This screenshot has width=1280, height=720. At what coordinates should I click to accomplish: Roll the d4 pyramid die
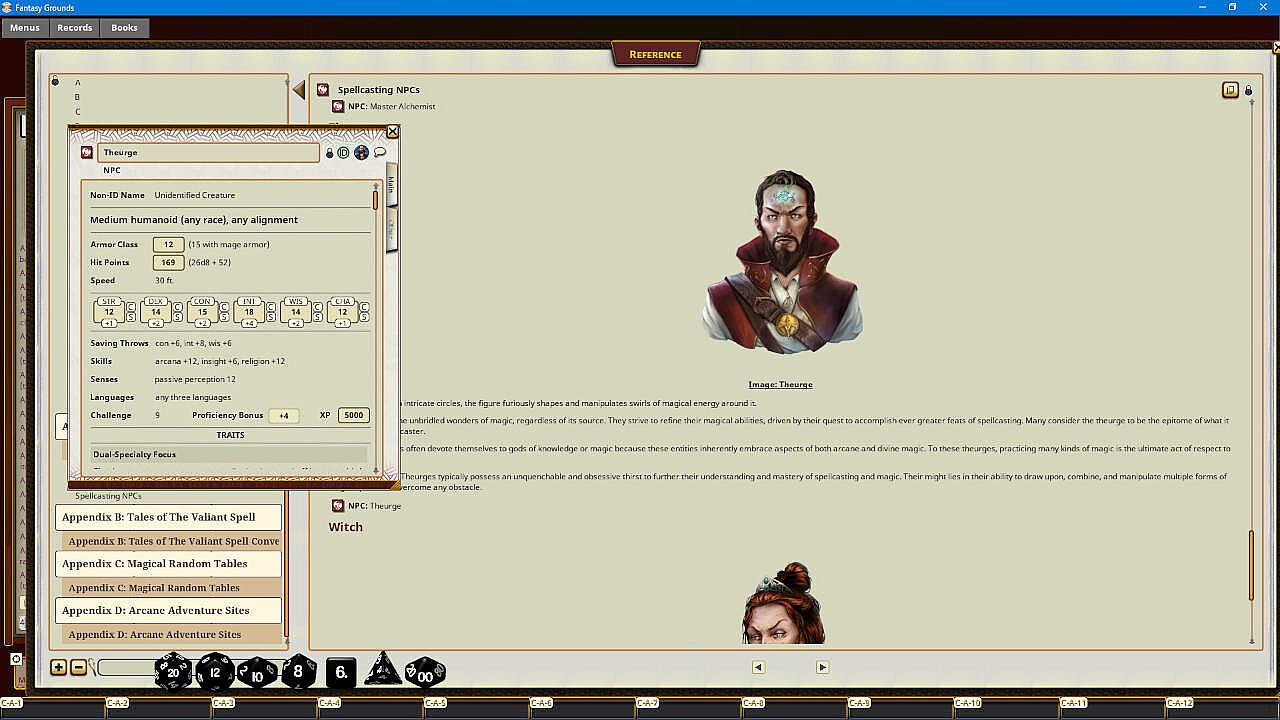coord(382,670)
